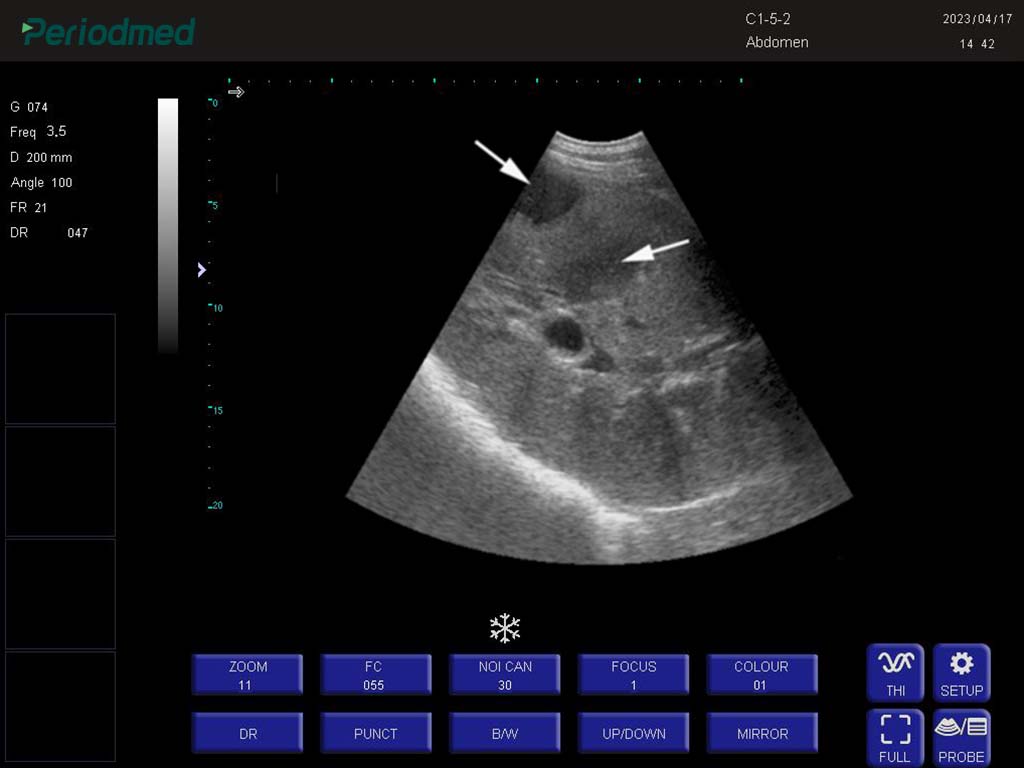Click the Abdomen exam preset label
This screenshot has height=768, width=1024.
click(777, 42)
